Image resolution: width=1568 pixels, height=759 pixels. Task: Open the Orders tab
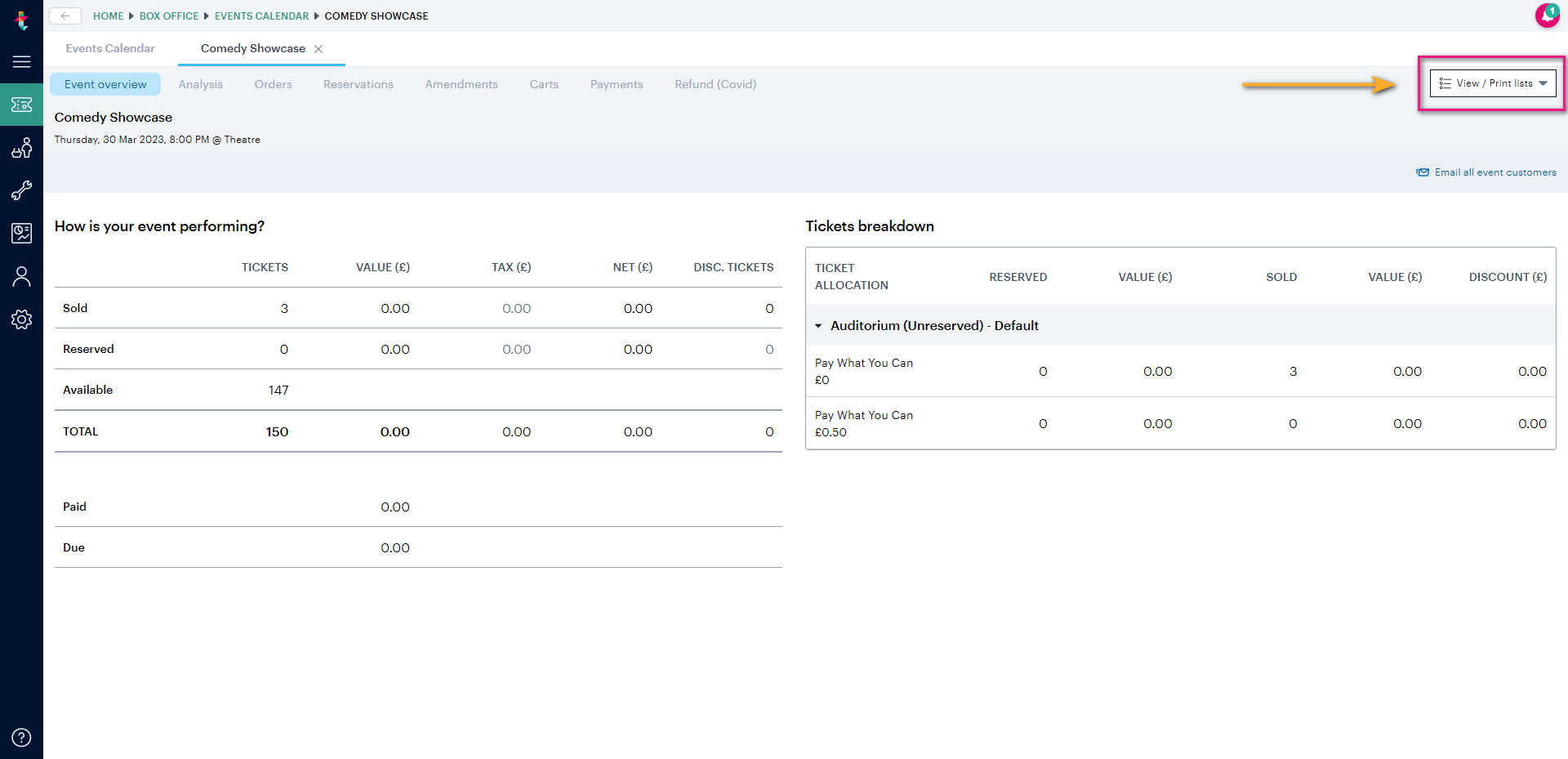pyautogui.click(x=273, y=84)
